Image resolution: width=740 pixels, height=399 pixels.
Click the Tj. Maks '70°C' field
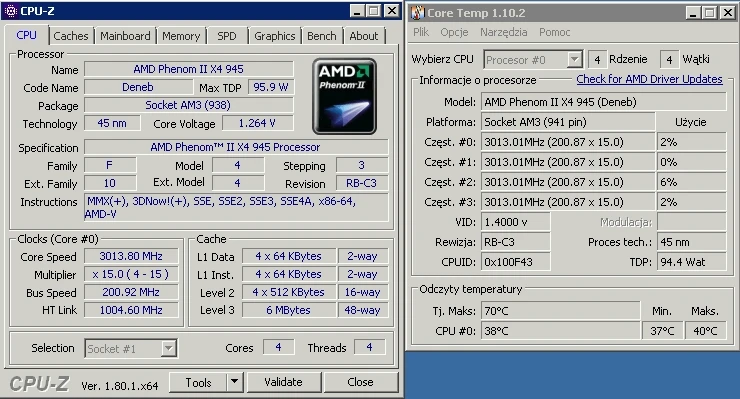tap(561, 311)
